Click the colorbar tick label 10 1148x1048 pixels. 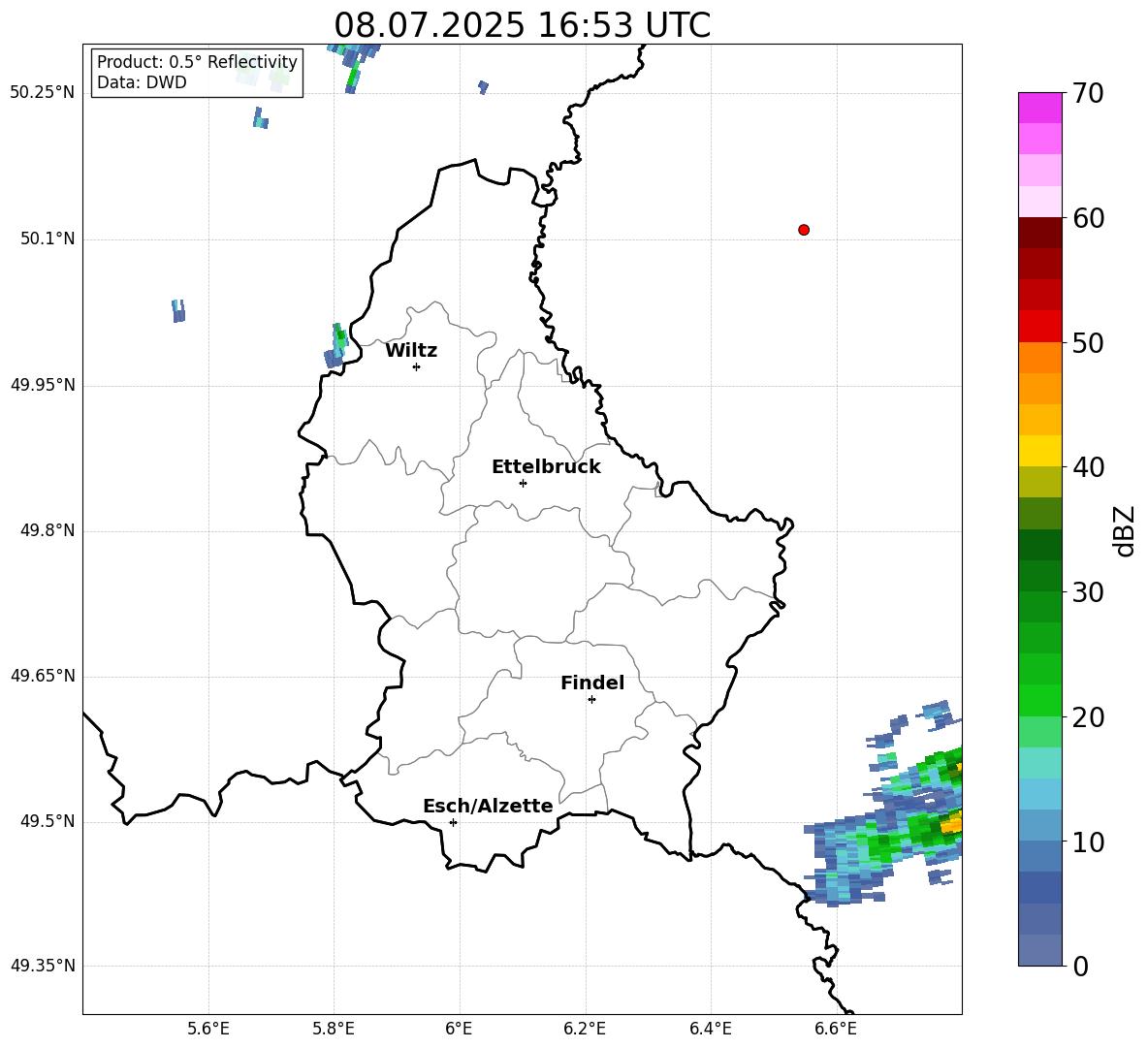1088,842
